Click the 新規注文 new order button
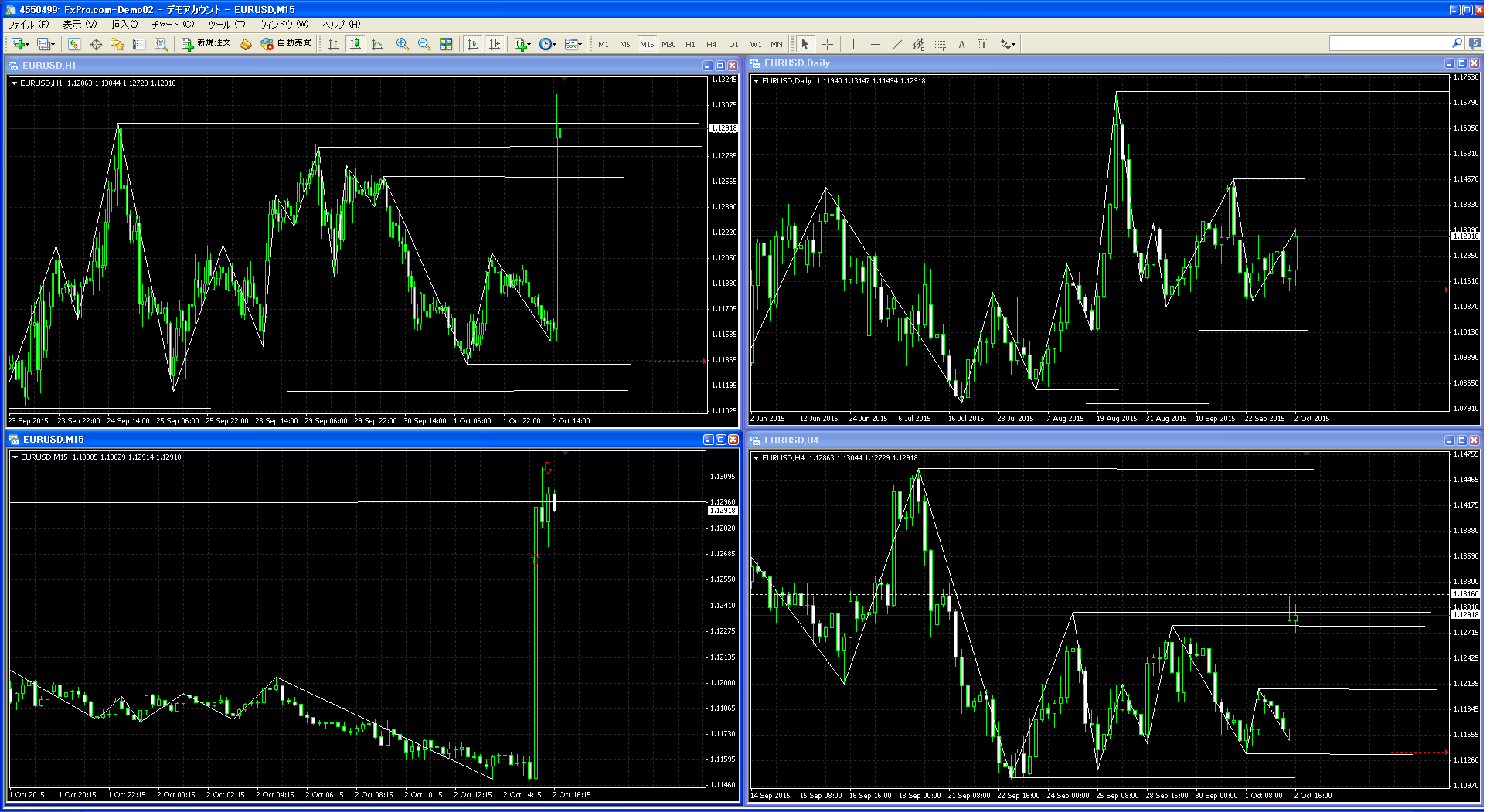The width and height of the screenshot is (1490, 812). [206, 43]
